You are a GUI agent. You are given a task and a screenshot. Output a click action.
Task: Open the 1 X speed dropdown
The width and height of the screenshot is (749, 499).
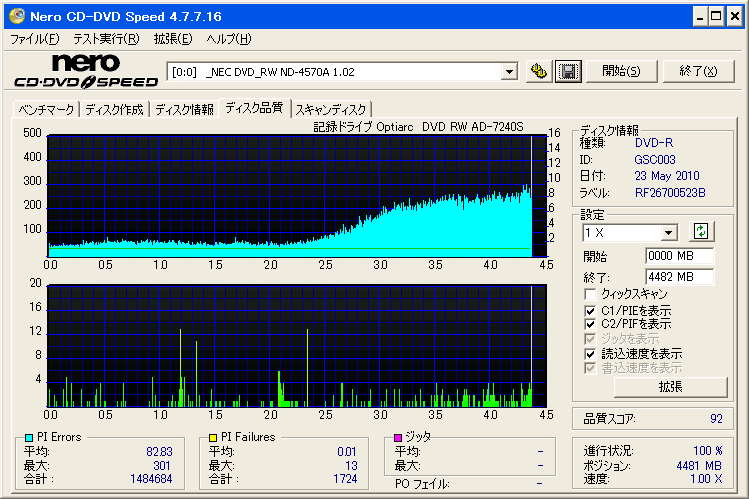pos(669,233)
